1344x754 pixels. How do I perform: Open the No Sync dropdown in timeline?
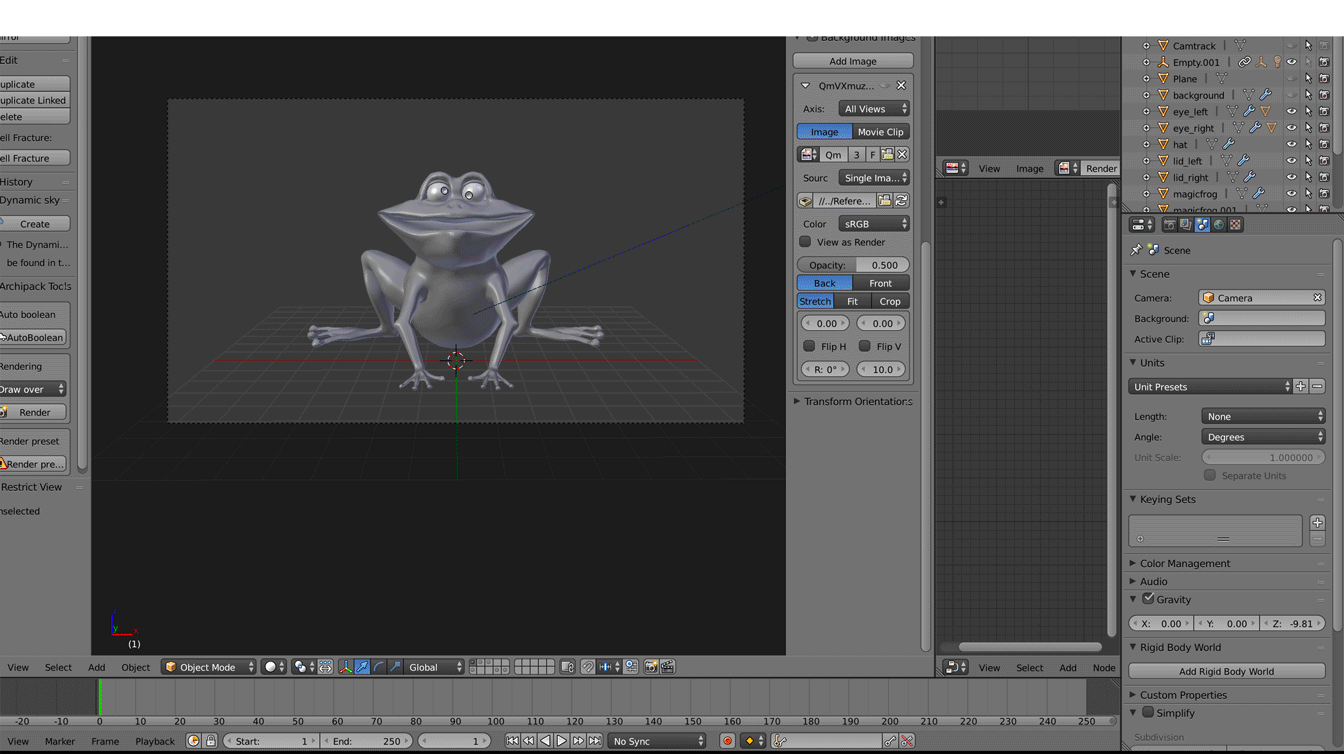point(657,741)
